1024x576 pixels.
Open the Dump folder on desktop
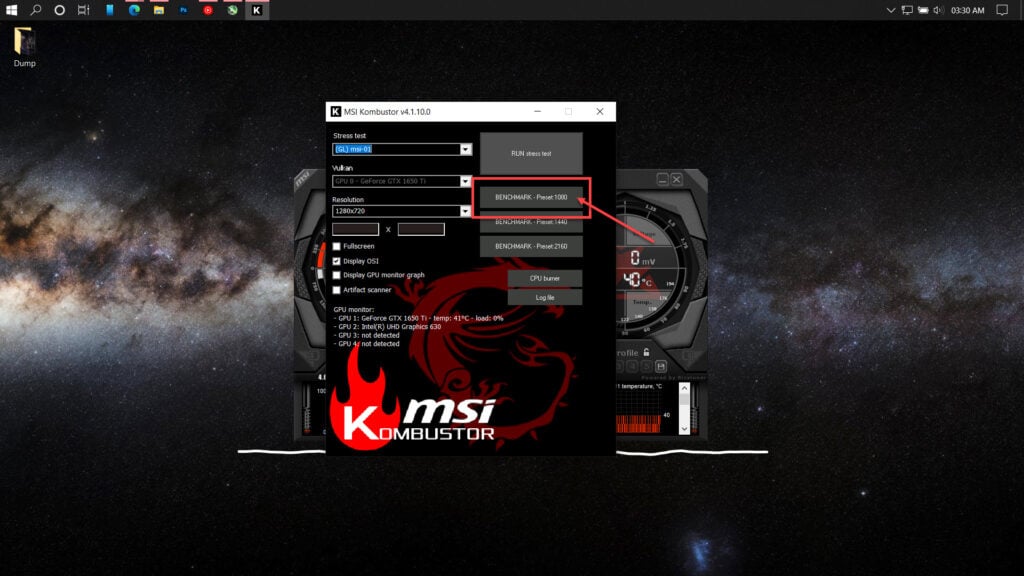(24, 47)
